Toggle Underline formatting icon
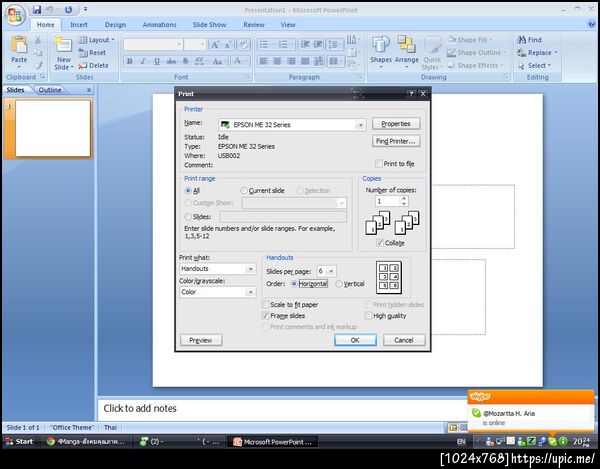600x469 pixels. 157,61
